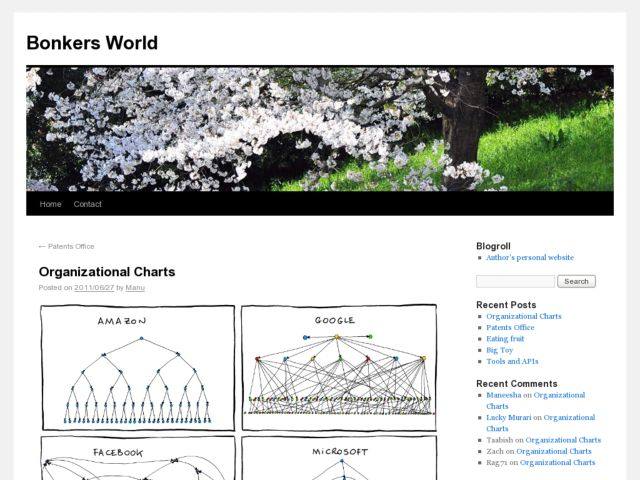Focus the sidebar search text field
640x480 pixels.
click(x=515, y=281)
